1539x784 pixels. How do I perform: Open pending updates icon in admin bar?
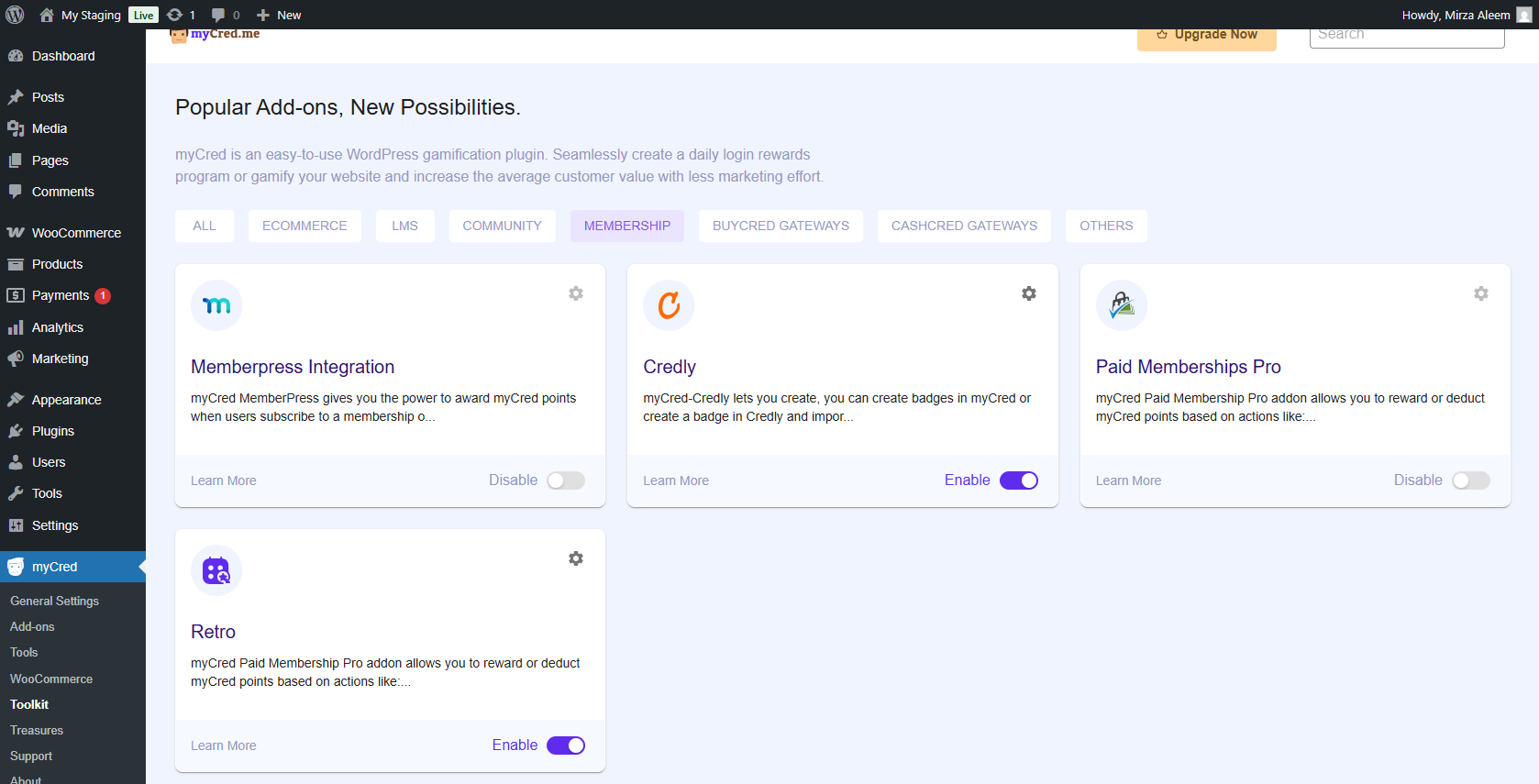tap(174, 15)
